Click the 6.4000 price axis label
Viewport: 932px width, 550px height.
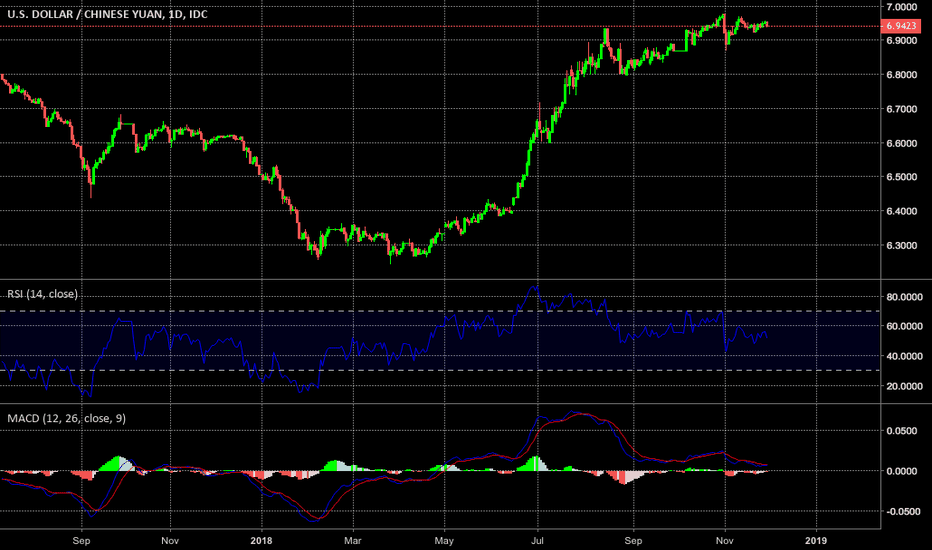(x=902, y=211)
